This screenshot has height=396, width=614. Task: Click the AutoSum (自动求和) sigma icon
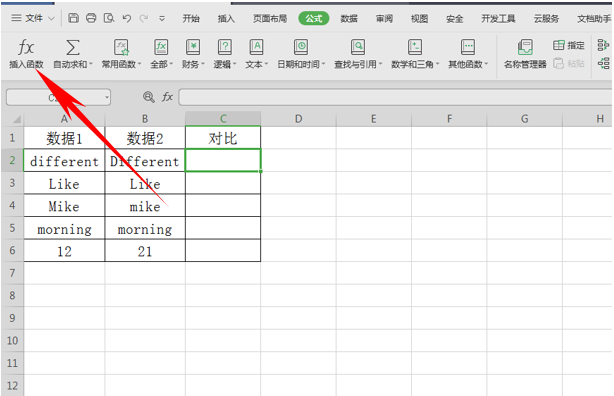[x=72, y=47]
